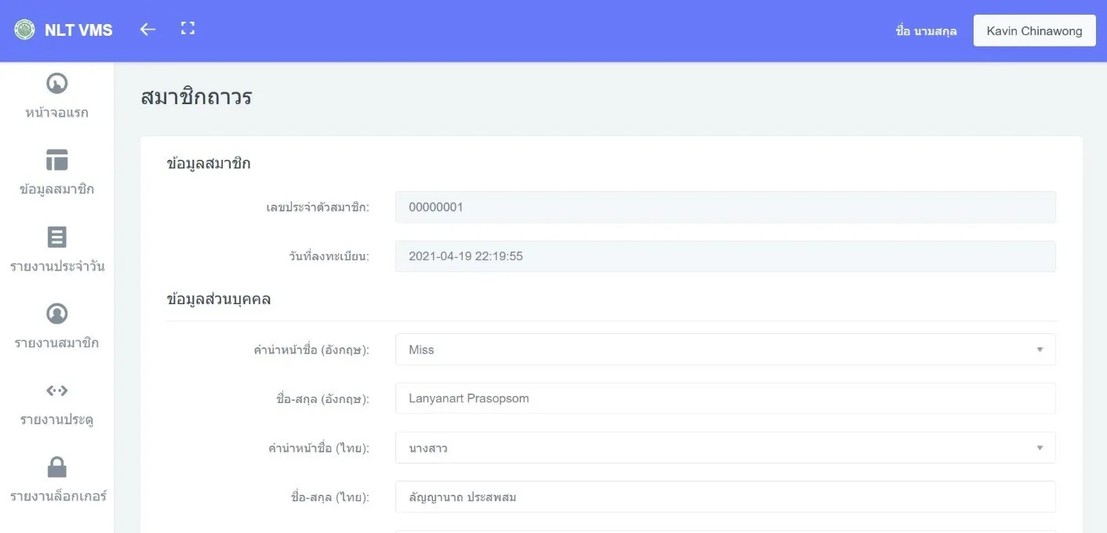
Task: Click the สมาชิกถาวร page heading
Action: (x=196, y=97)
